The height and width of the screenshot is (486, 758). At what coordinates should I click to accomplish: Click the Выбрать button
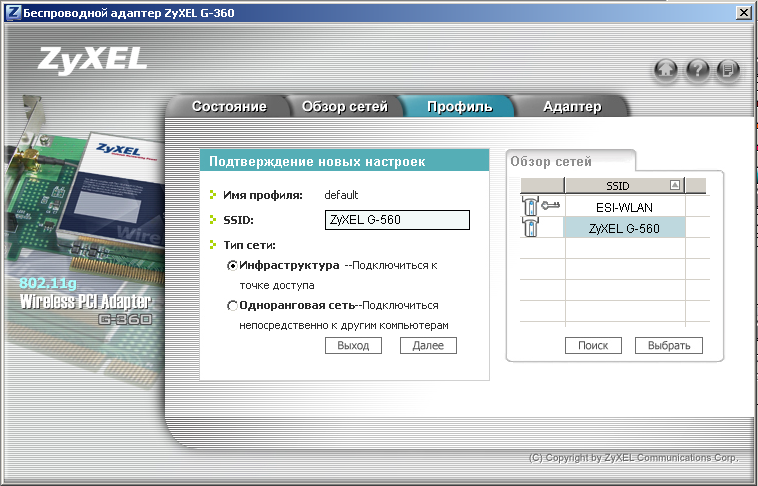669,346
